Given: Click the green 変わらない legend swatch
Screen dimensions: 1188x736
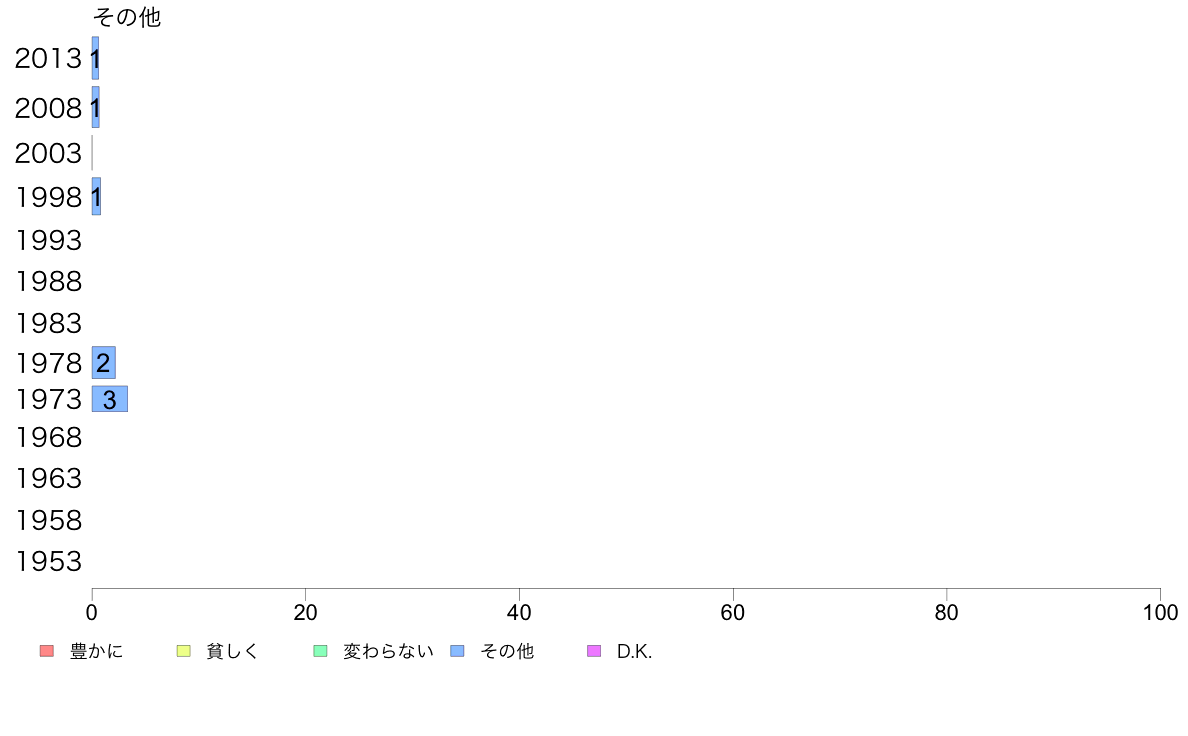Looking at the screenshot, I should (x=320, y=652).
